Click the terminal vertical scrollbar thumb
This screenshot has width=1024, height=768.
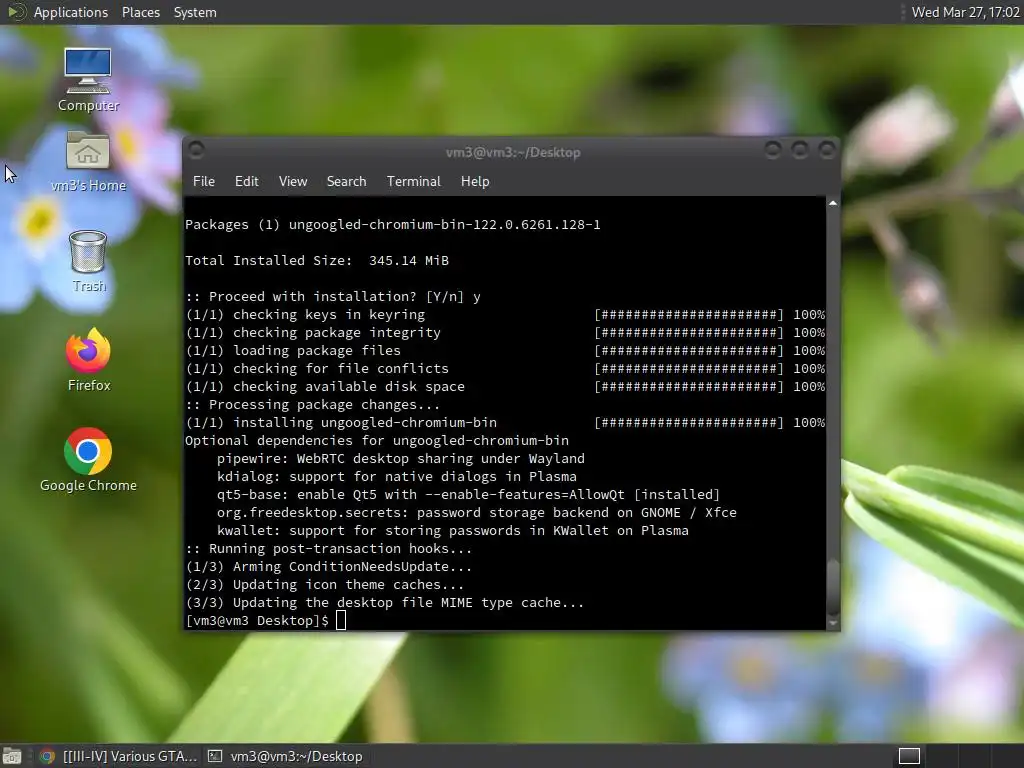[x=833, y=586]
